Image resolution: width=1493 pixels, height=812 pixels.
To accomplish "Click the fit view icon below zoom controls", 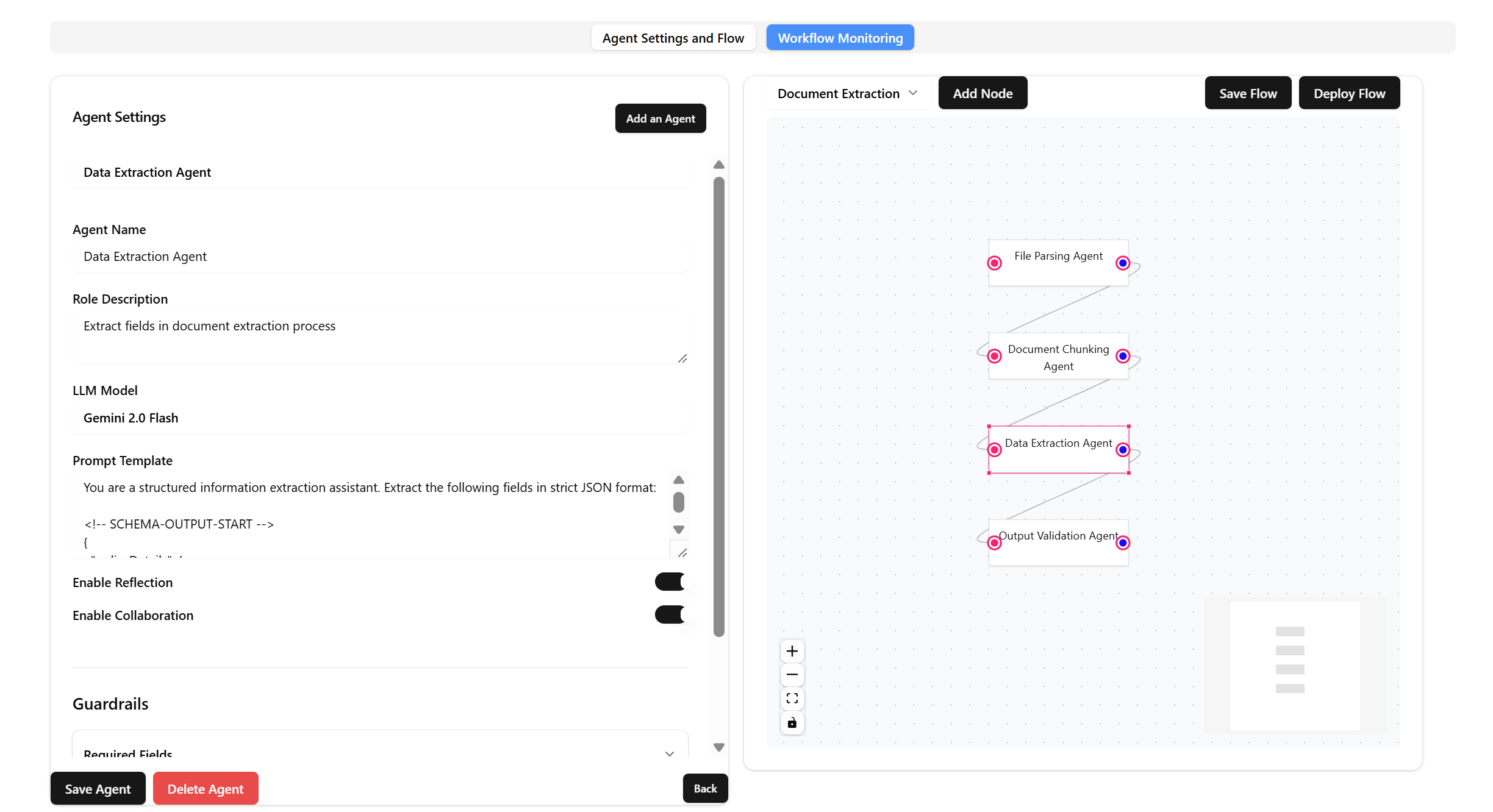I will pos(792,699).
